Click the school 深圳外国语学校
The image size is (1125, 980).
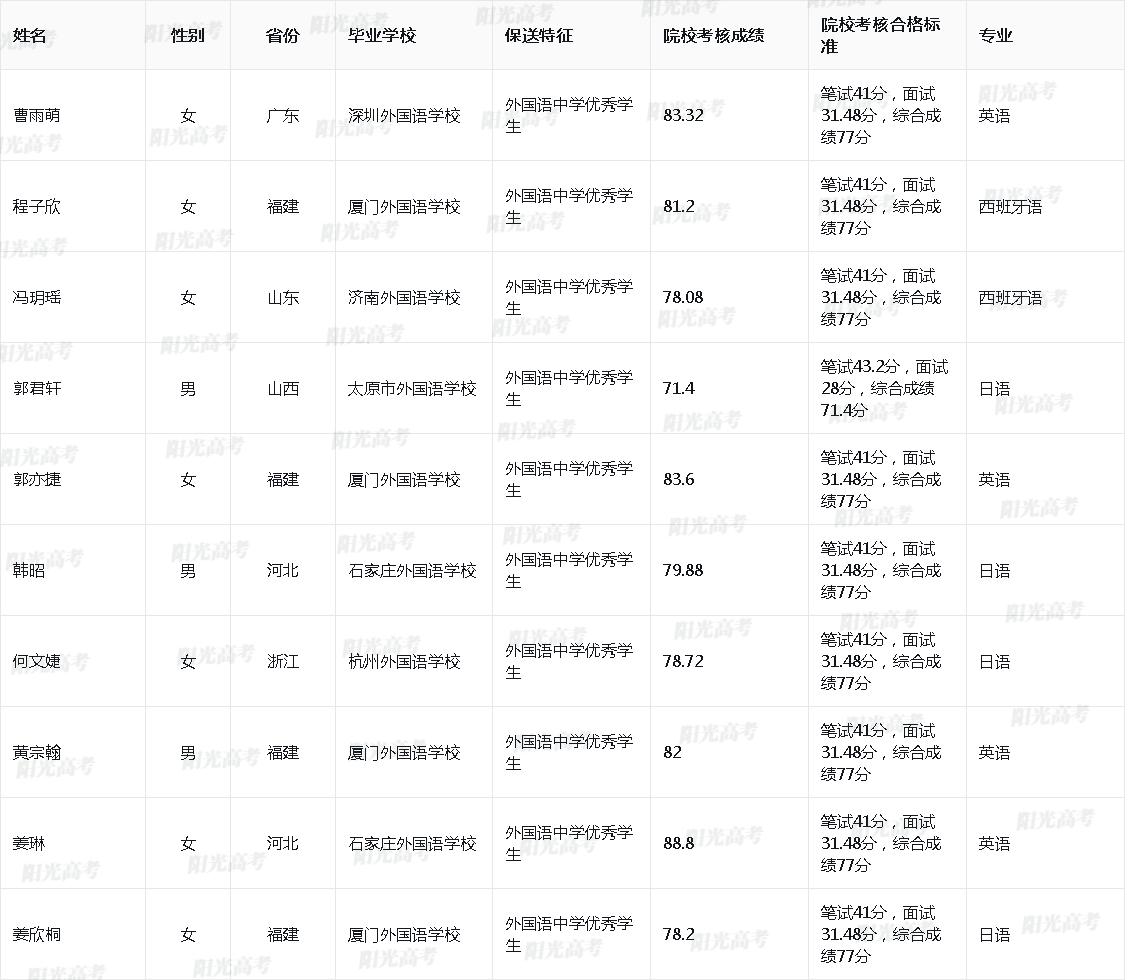pos(404,116)
